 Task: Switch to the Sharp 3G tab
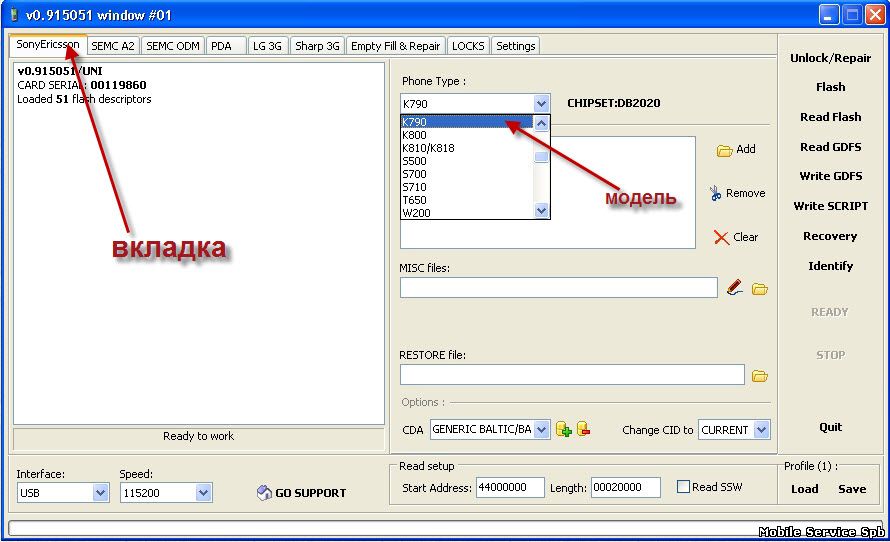[x=317, y=46]
